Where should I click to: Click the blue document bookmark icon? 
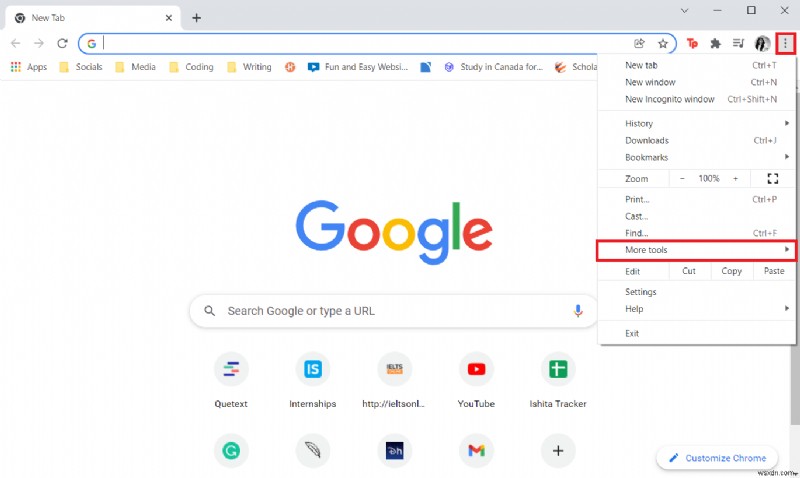pyautogui.click(x=426, y=67)
